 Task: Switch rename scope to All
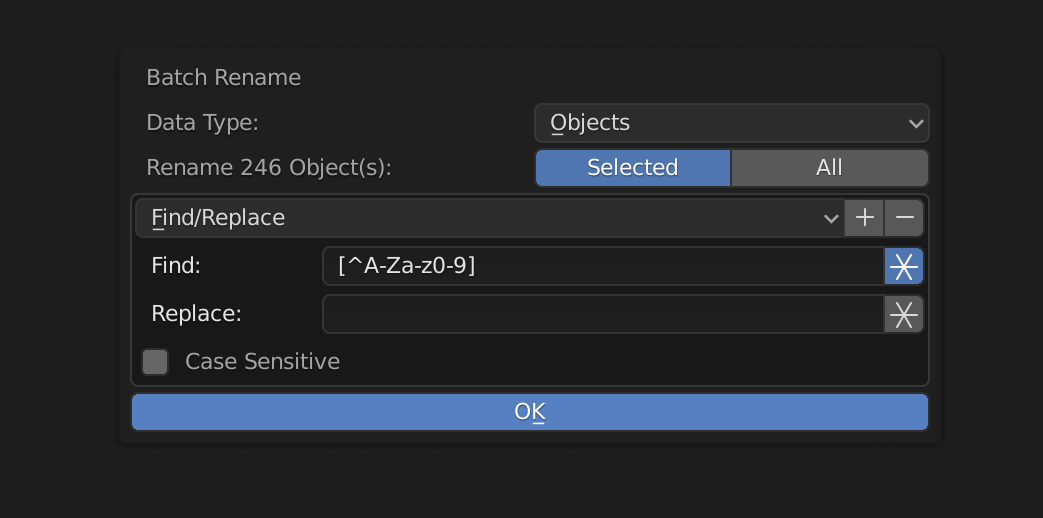click(829, 168)
